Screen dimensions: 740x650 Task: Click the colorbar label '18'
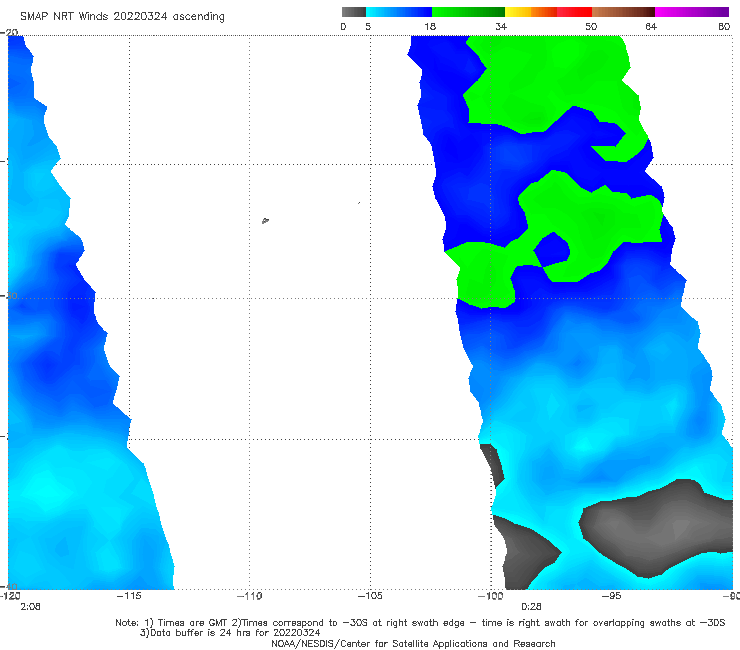click(430, 27)
